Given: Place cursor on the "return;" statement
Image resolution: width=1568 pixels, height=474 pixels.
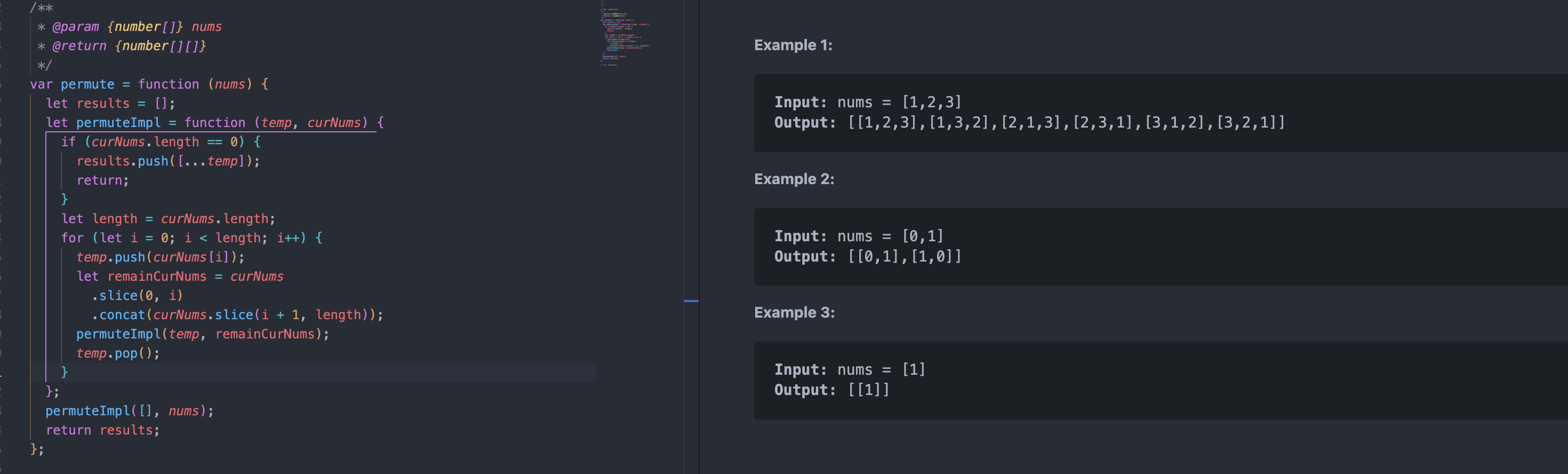Looking at the screenshot, I should [x=102, y=180].
